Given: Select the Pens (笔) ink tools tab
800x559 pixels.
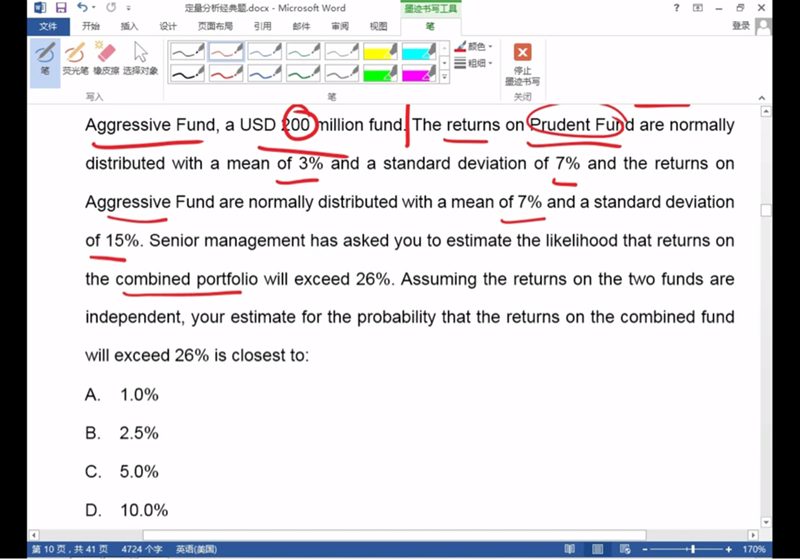Looking at the screenshot, I should 431,26.
